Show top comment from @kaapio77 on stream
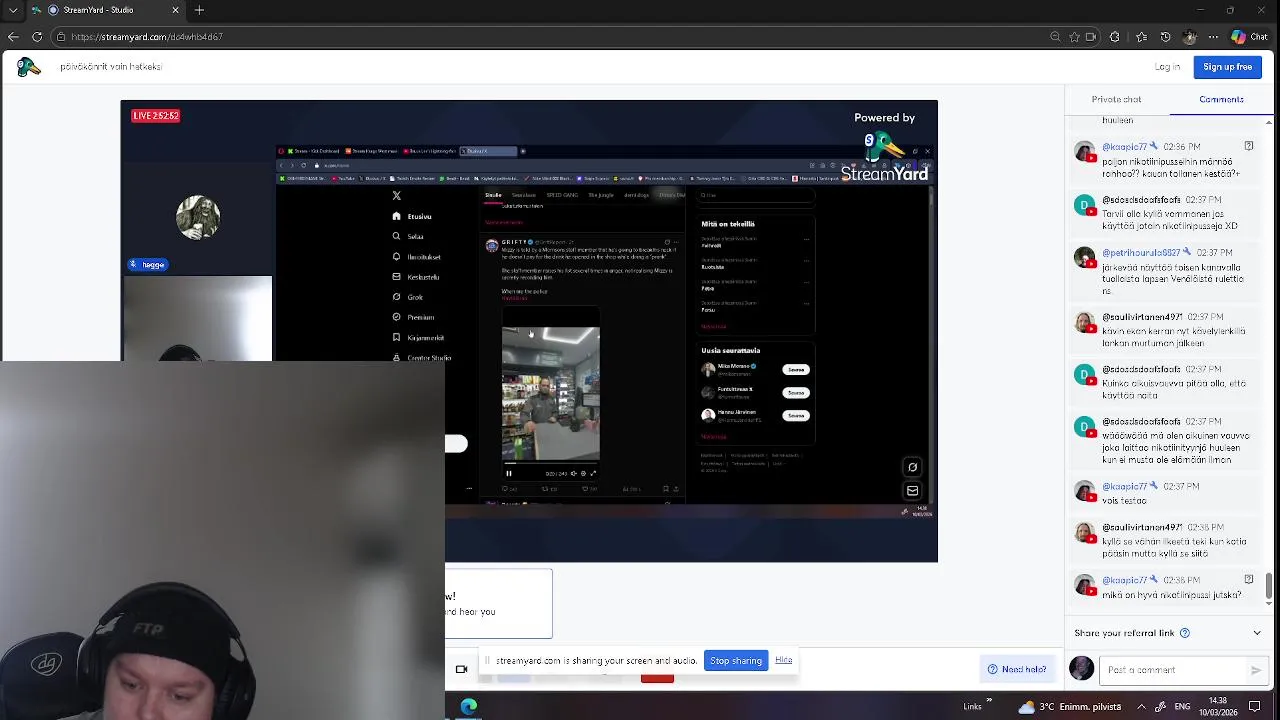The height and width of the screenshot is (720, 1280). (x=1248, y=146)
